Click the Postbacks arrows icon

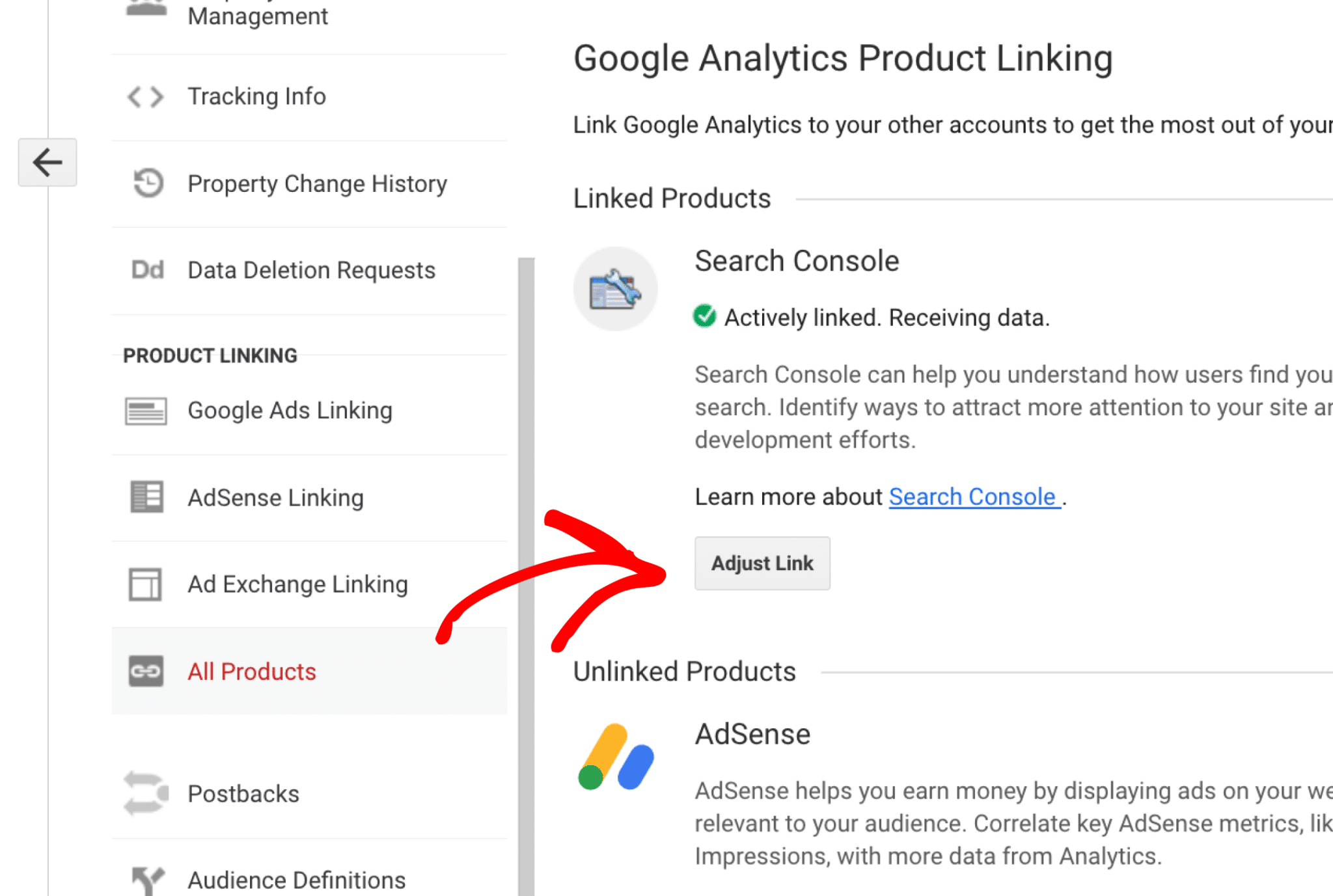point(146,793)
